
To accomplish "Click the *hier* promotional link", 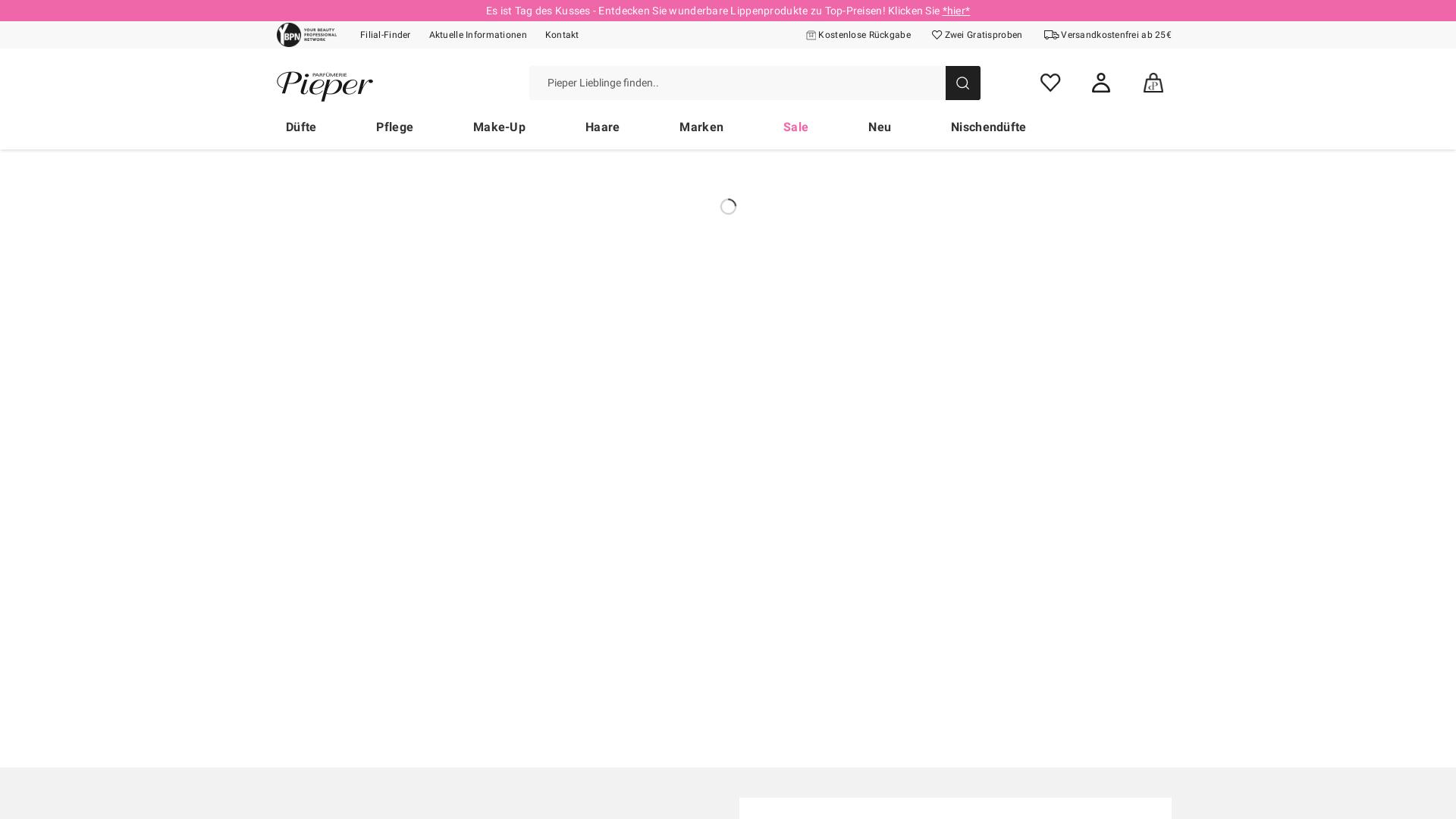I will click(x=955, y=10).
